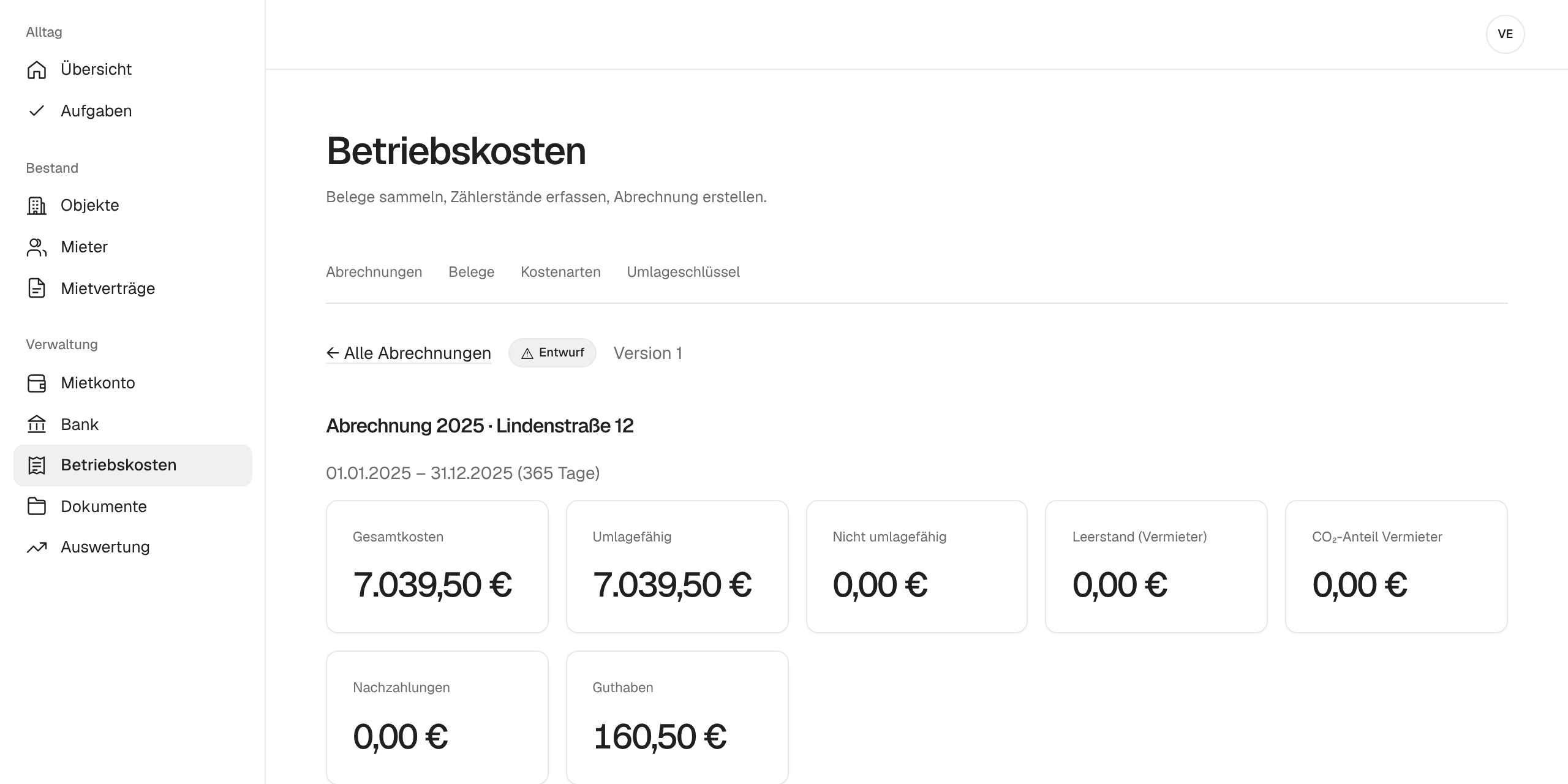Click the Auswertung trend arrow icon
The height and width of the screenshot is (784, 1568).
pyautogui.click(x=37, y=548)
